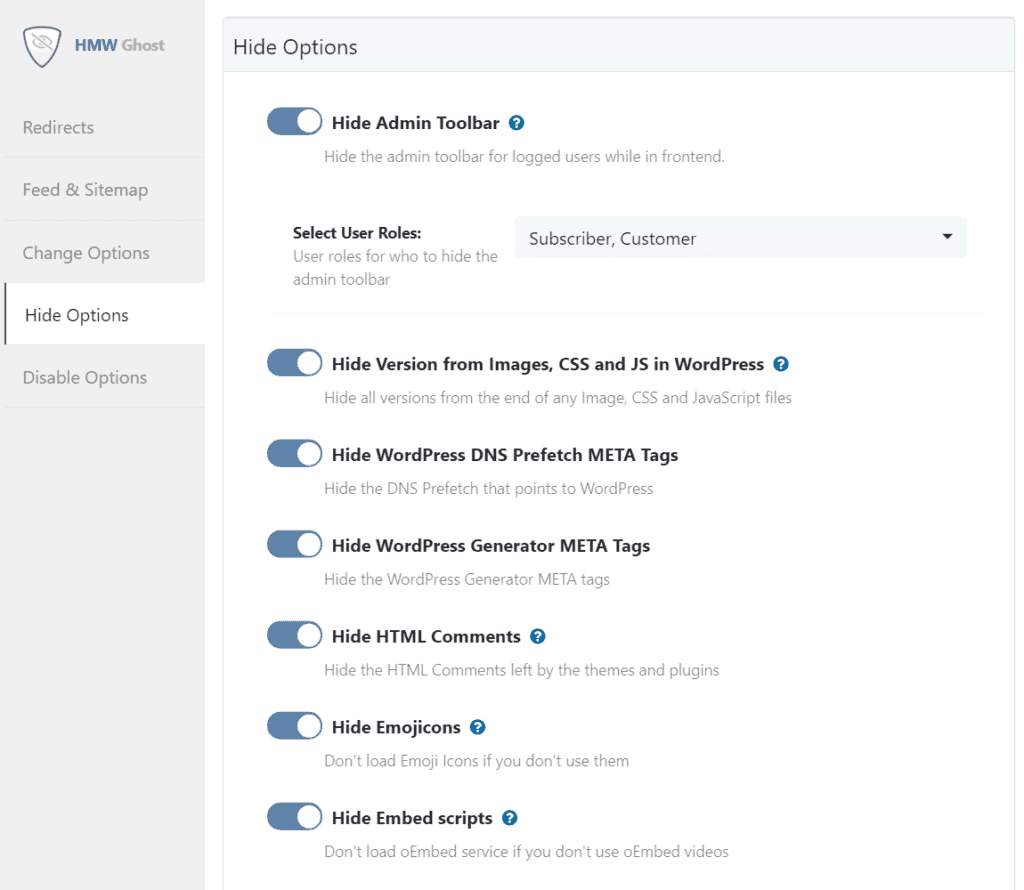Viewport: 1024px width, 890px height.
Task: Click the HMW Ghost shield logo
Action: 42,45
